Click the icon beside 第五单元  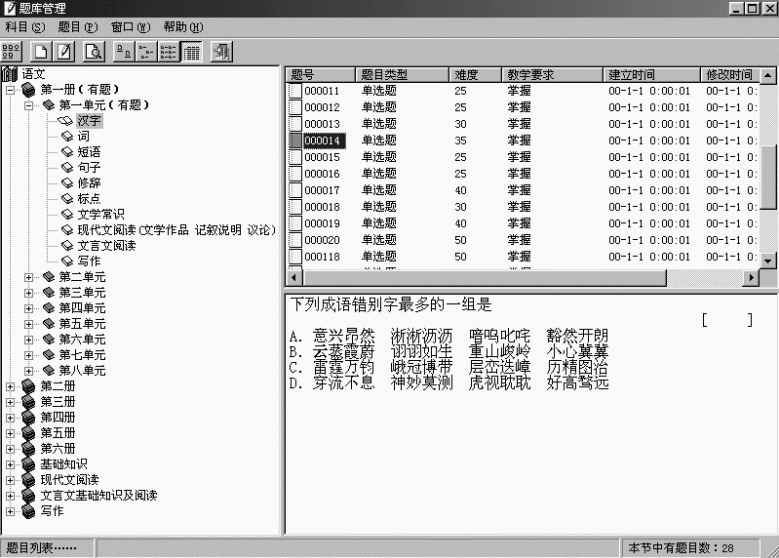tap(49, 323)
